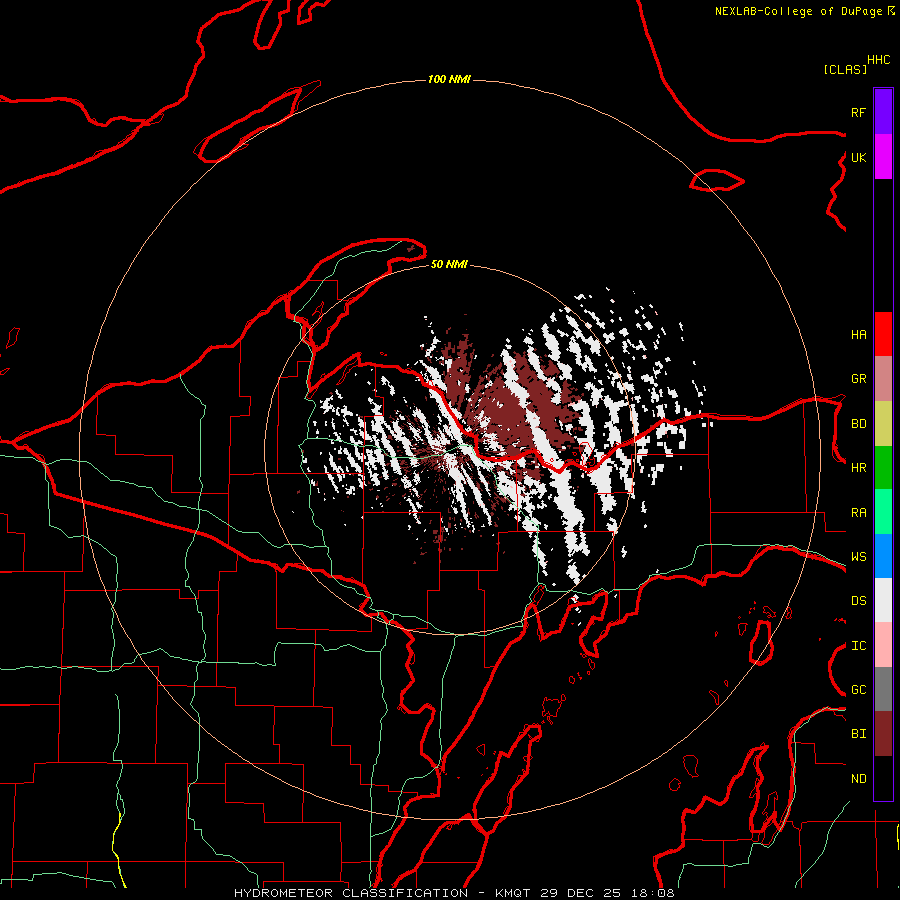Click the HR green legend color swatch

tap(883, 468)
